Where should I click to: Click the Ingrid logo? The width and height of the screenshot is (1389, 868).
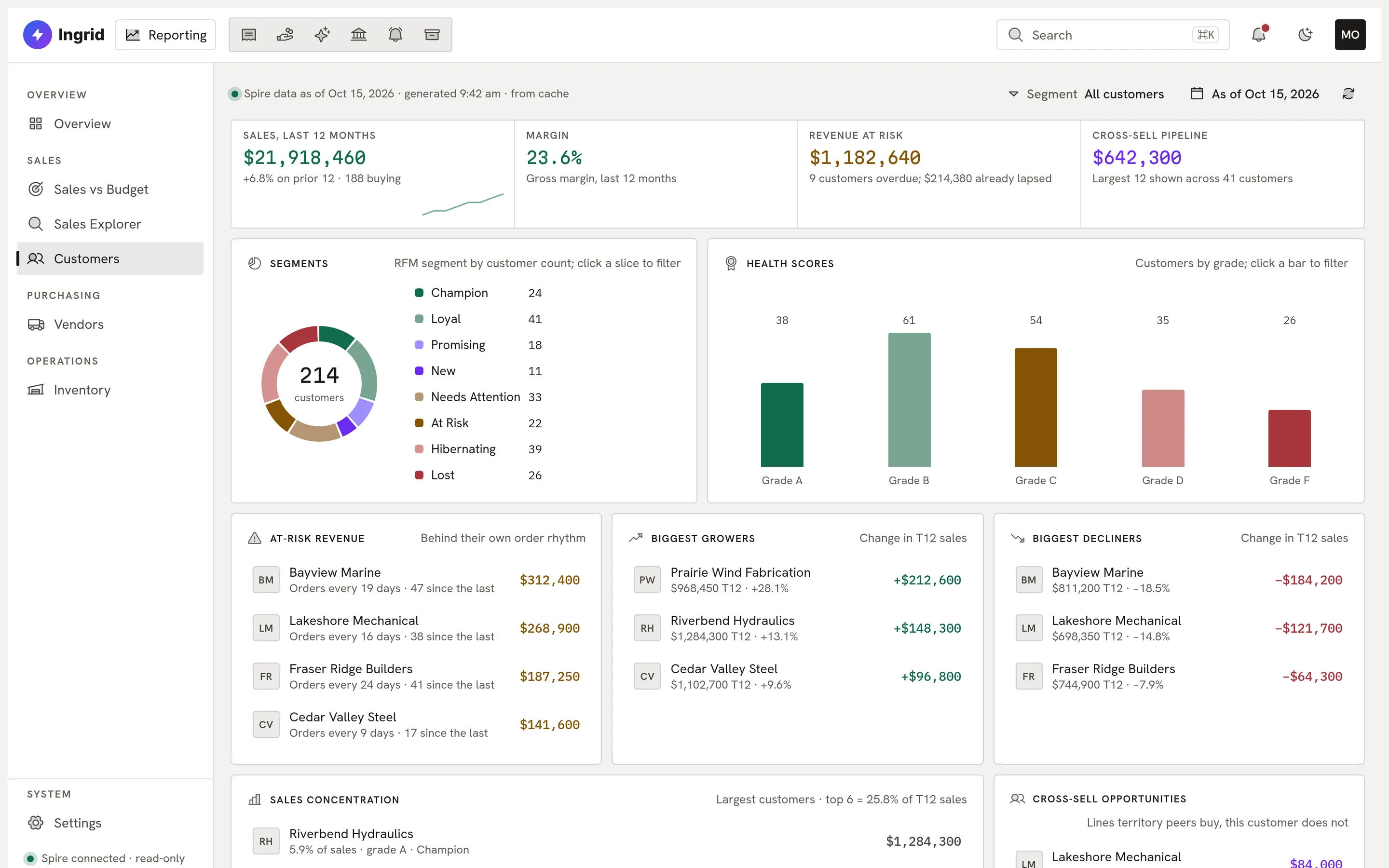[x=64, y=34]
